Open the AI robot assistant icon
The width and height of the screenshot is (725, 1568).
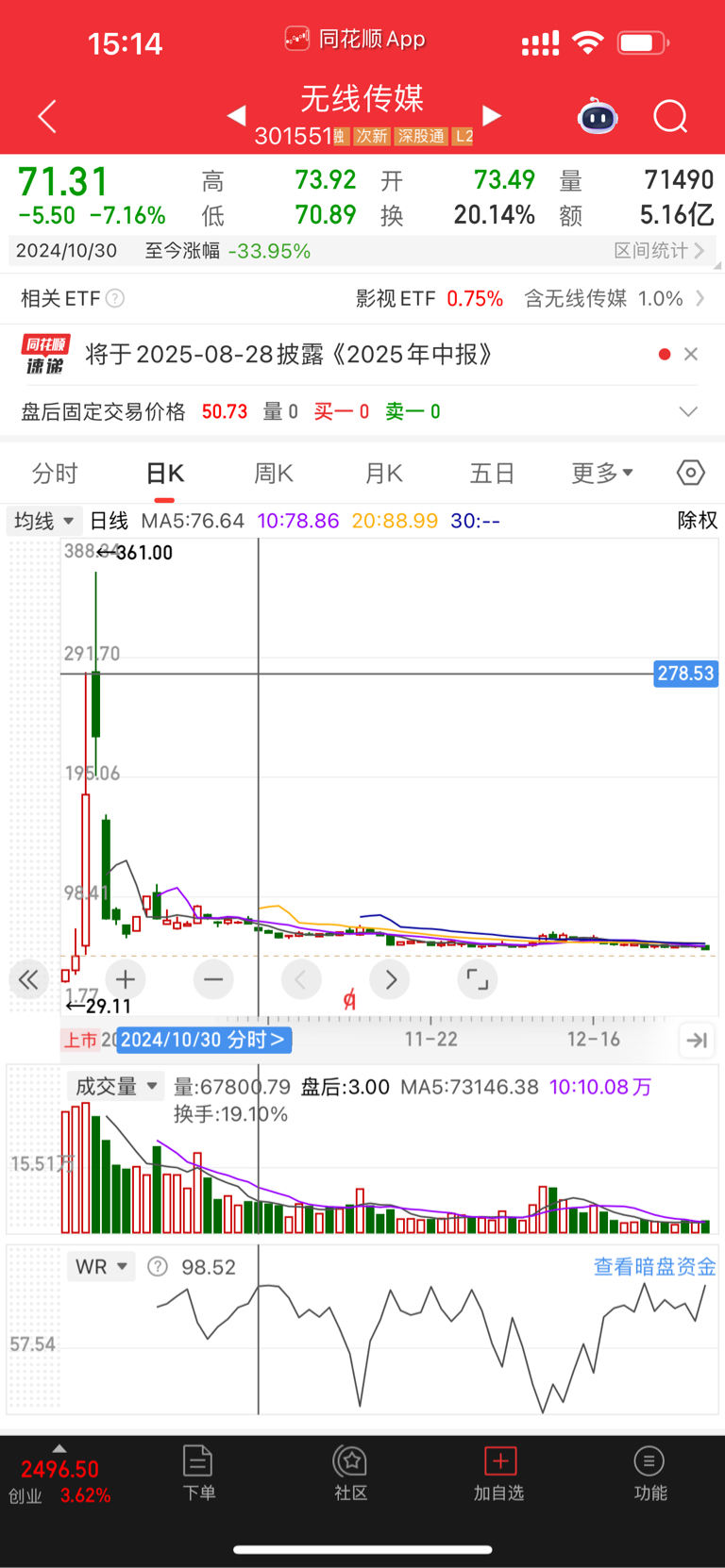[x=598, y=116]
